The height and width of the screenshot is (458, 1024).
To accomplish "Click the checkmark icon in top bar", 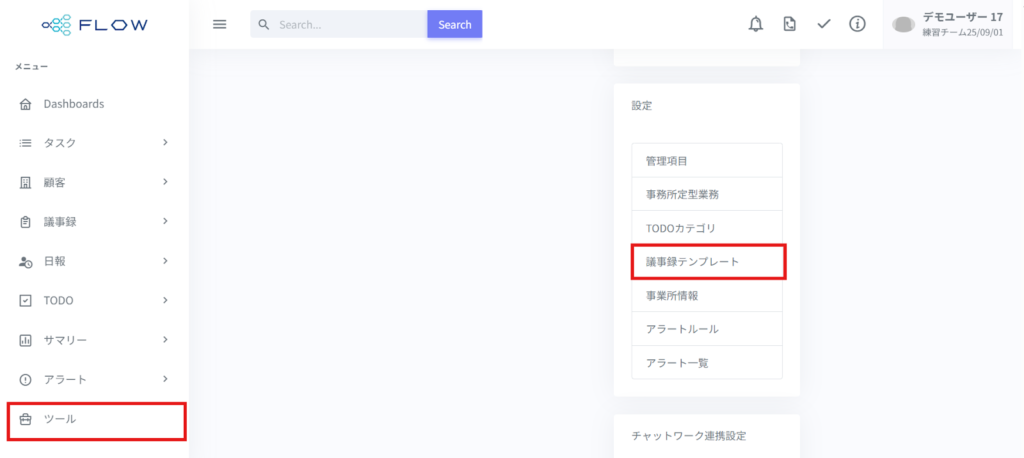I will pyautogui.click(x=823, y=24).
